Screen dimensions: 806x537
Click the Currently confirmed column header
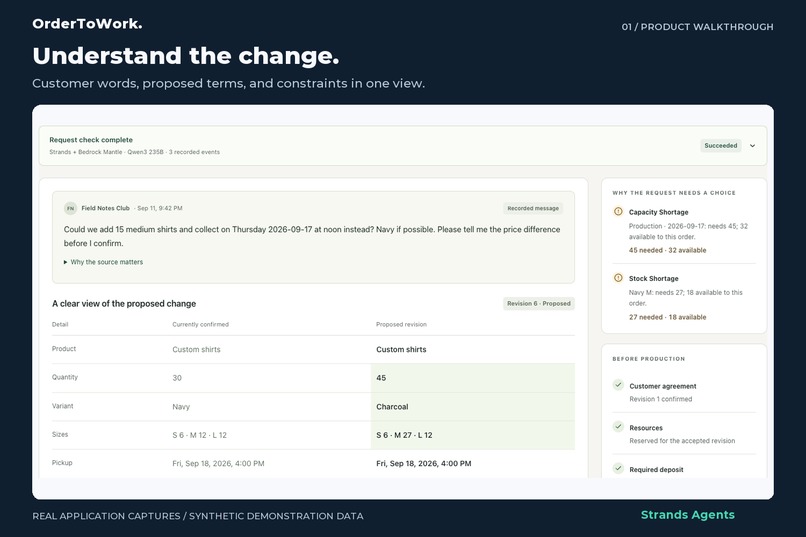point(200,324)
